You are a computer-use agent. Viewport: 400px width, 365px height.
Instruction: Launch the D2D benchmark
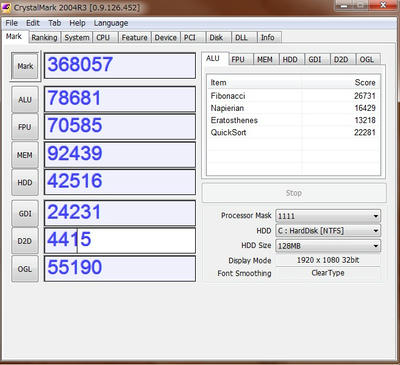[25, 241]
